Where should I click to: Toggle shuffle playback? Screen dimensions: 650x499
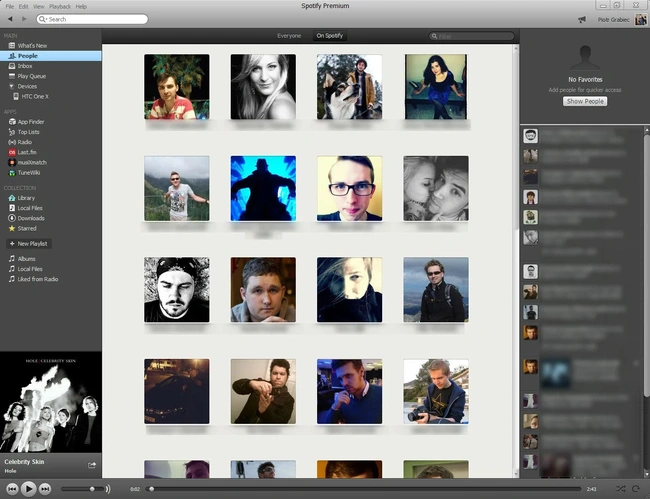click(x=620, y=489)
